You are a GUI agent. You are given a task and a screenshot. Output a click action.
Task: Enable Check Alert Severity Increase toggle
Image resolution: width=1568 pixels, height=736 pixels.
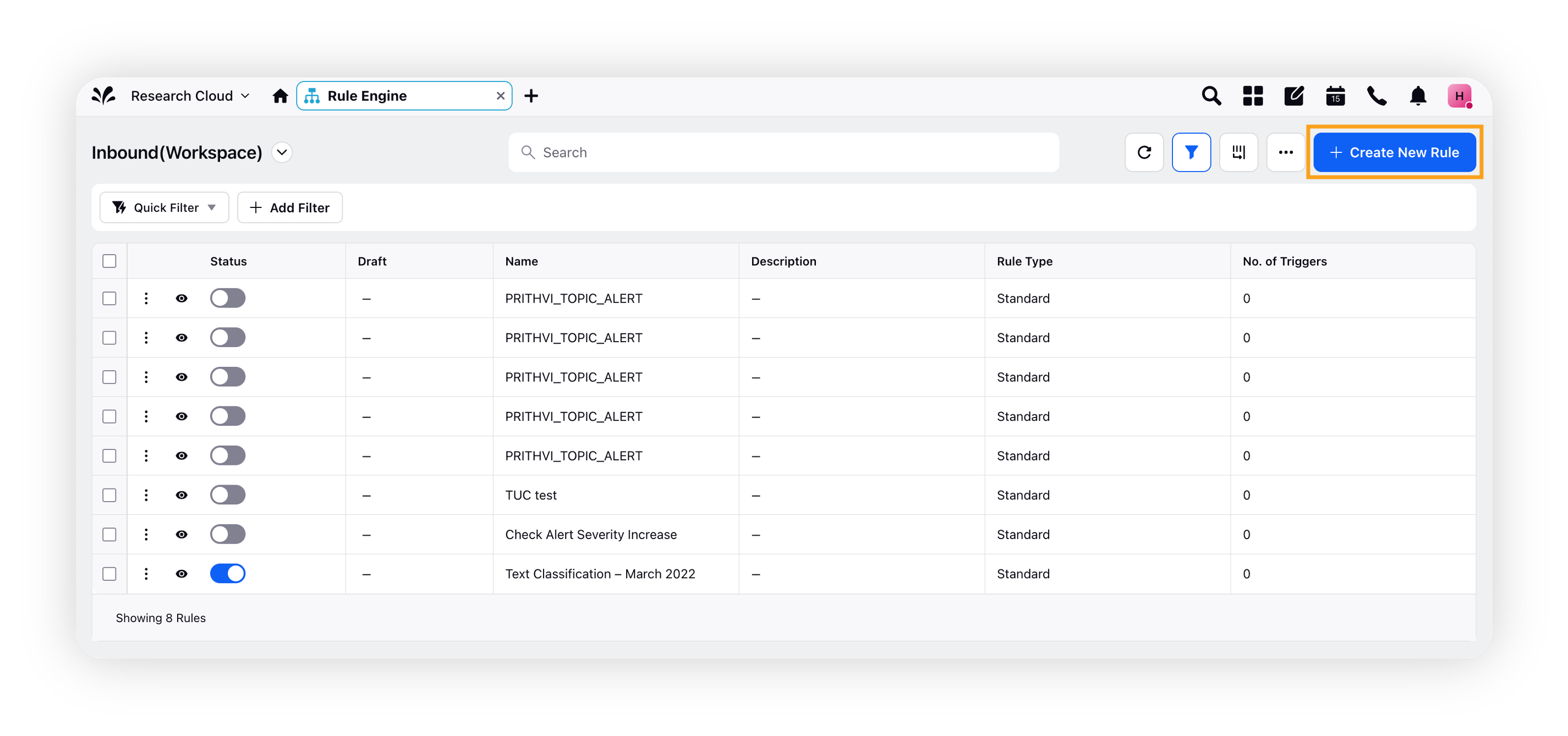point(228,535)
